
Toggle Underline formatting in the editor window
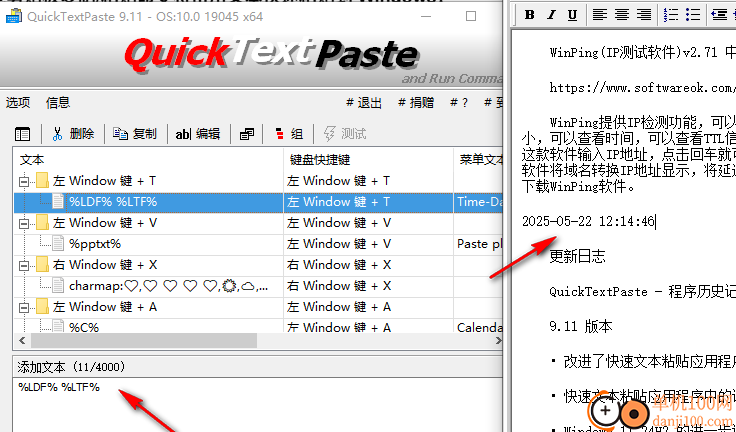[572, 15]
